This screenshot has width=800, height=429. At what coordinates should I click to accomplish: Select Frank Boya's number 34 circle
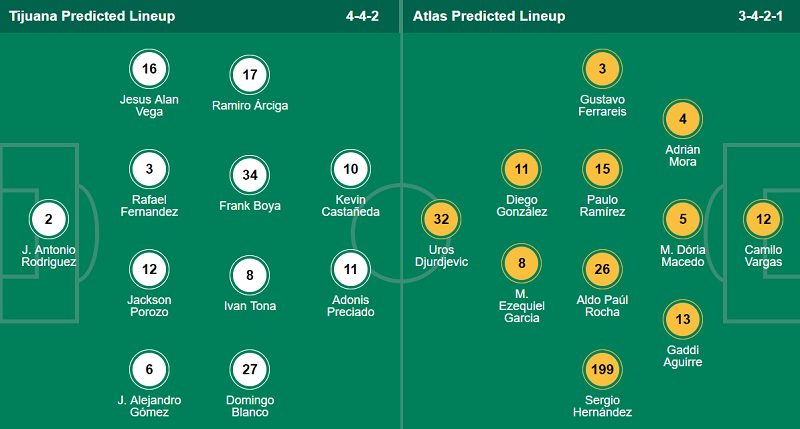[x=250, y=175]
